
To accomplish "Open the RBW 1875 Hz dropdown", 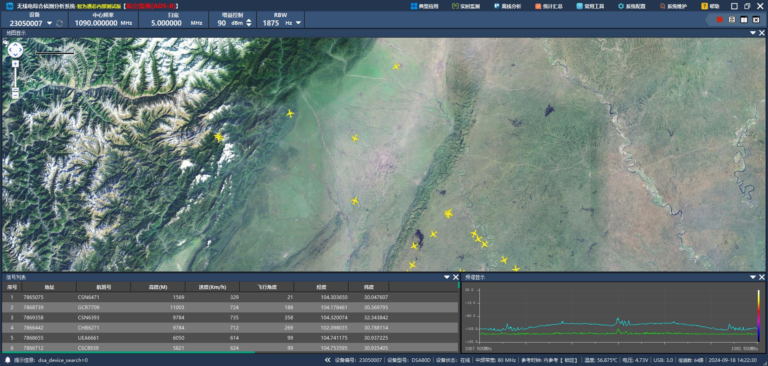I will click(x=298, y=23).
